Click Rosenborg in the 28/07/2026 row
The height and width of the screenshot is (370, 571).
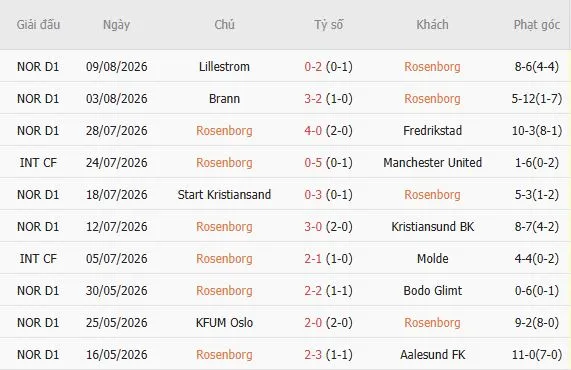tap(224, 131)
